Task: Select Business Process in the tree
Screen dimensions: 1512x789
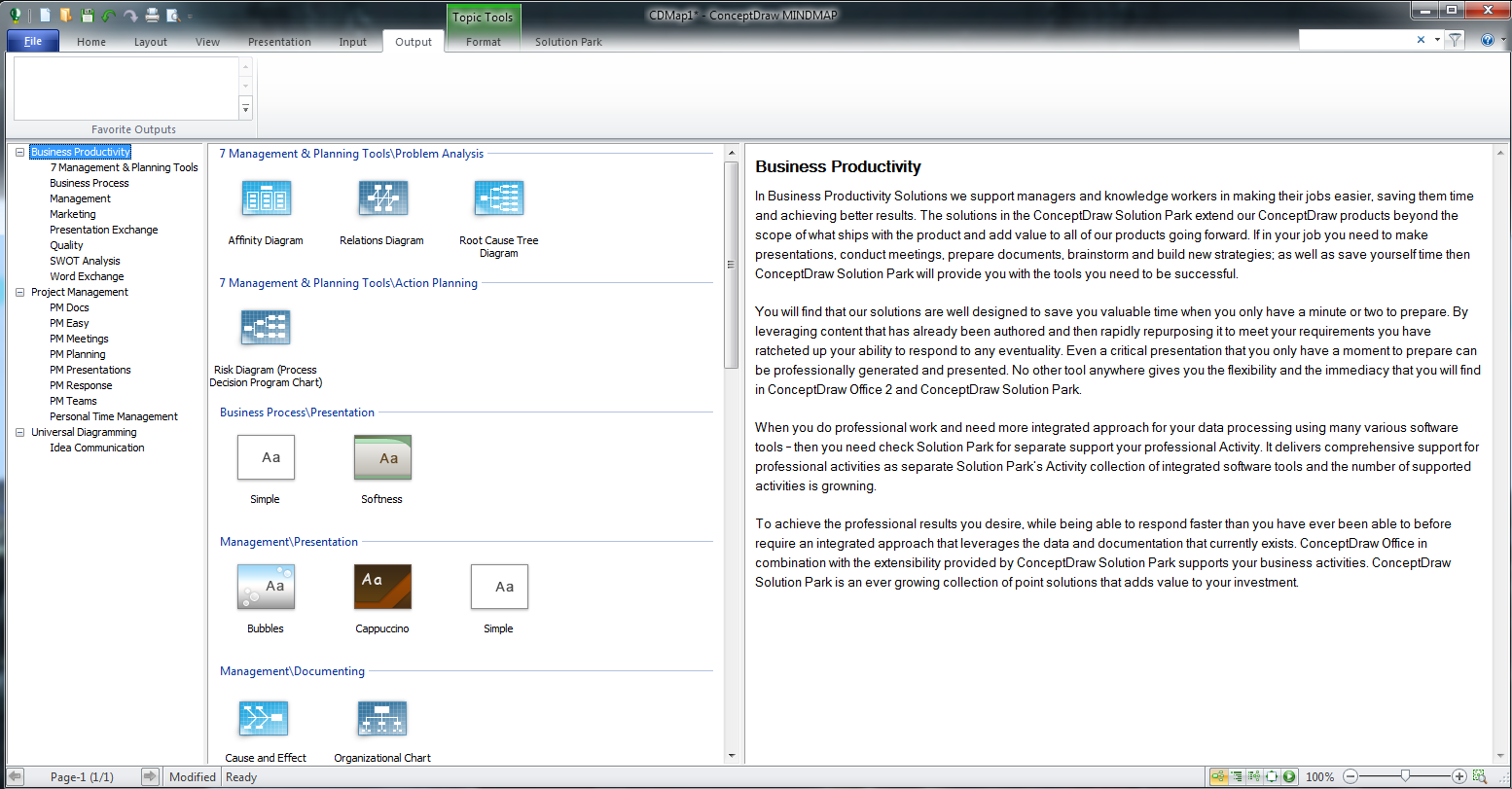Action: [x=90, y=183]
